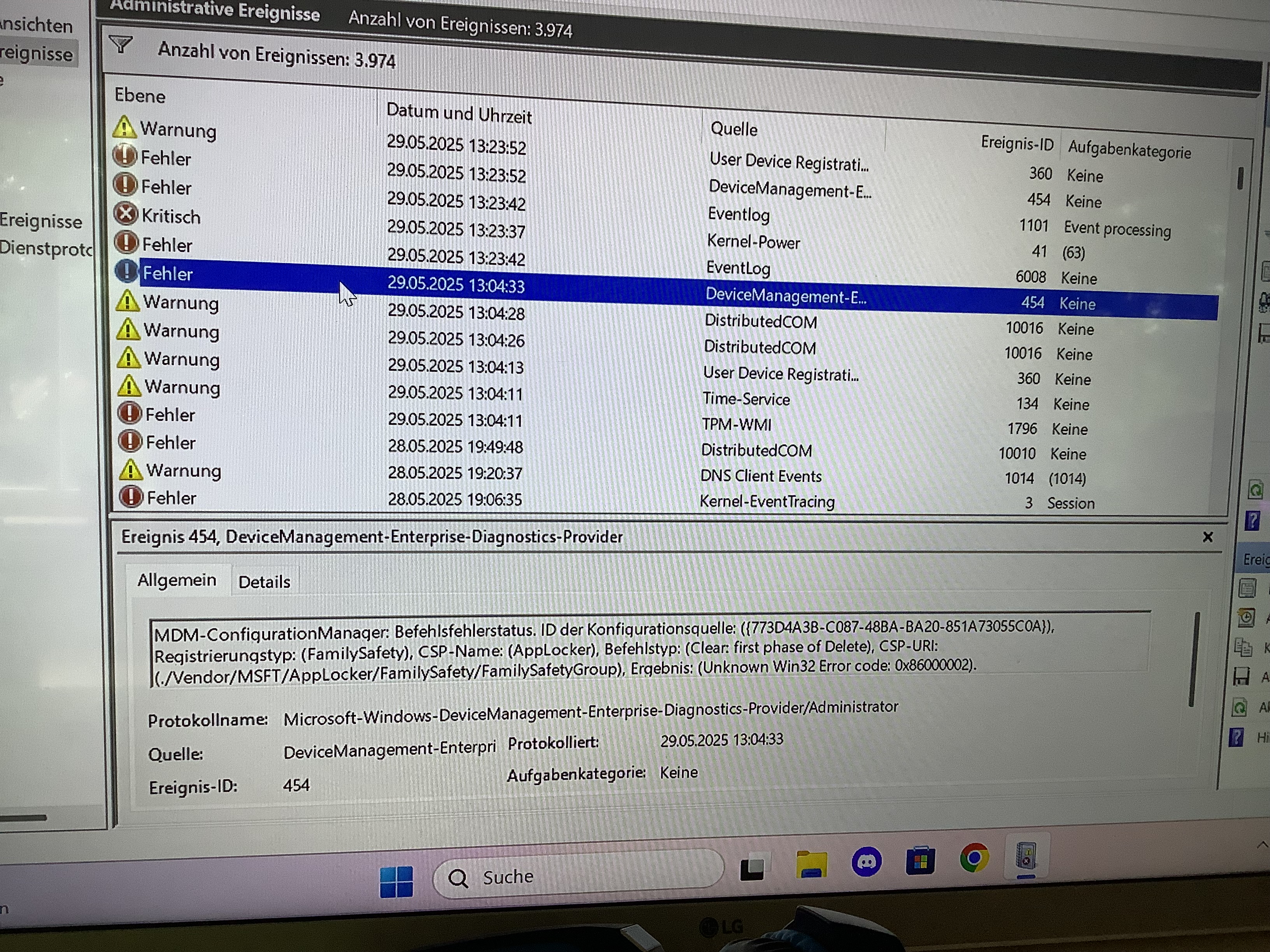Open Google Chrome from the taskbar
The height and width of the screenshot is (952, 1270).
pyautogui.click(x=974, y=858)
